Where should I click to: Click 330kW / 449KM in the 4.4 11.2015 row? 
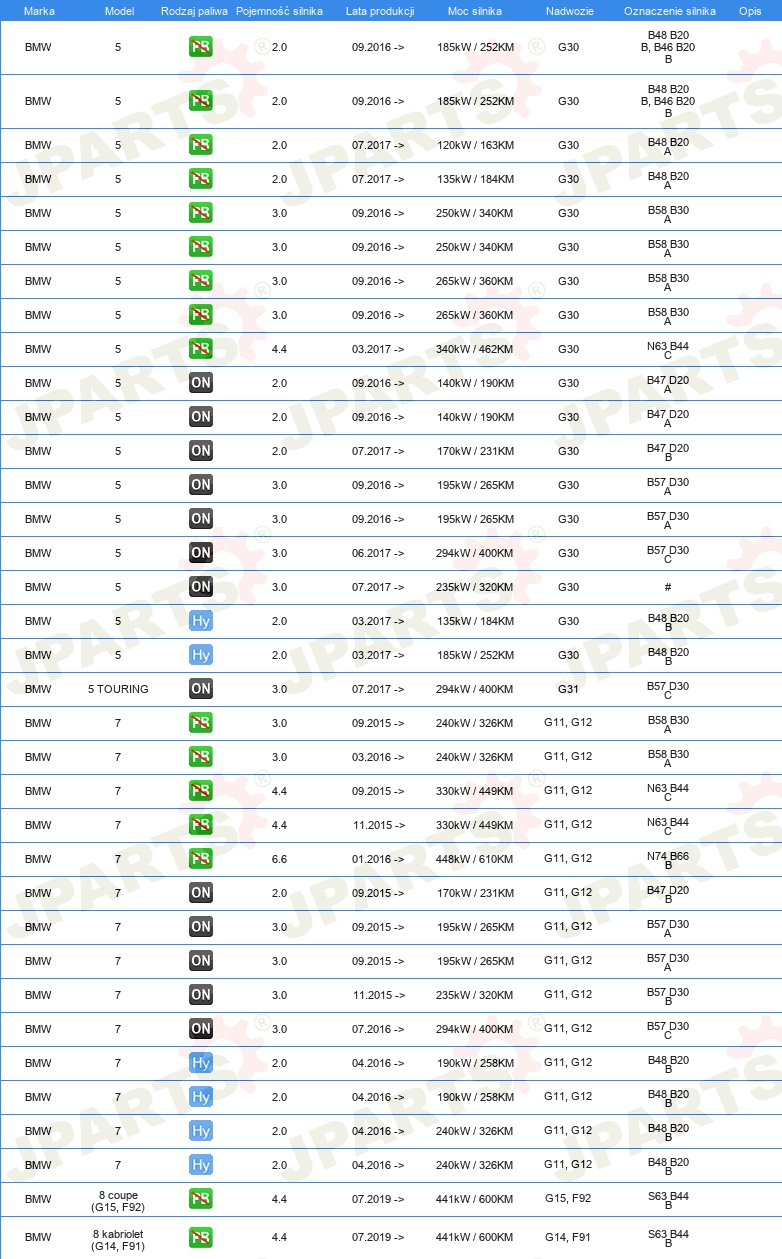click(475, 825)
